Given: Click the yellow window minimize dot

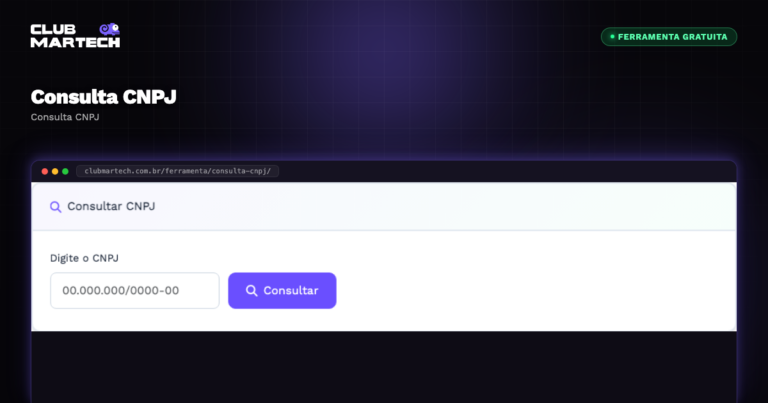Looking at the screenshot, I should tap(55, 171).
